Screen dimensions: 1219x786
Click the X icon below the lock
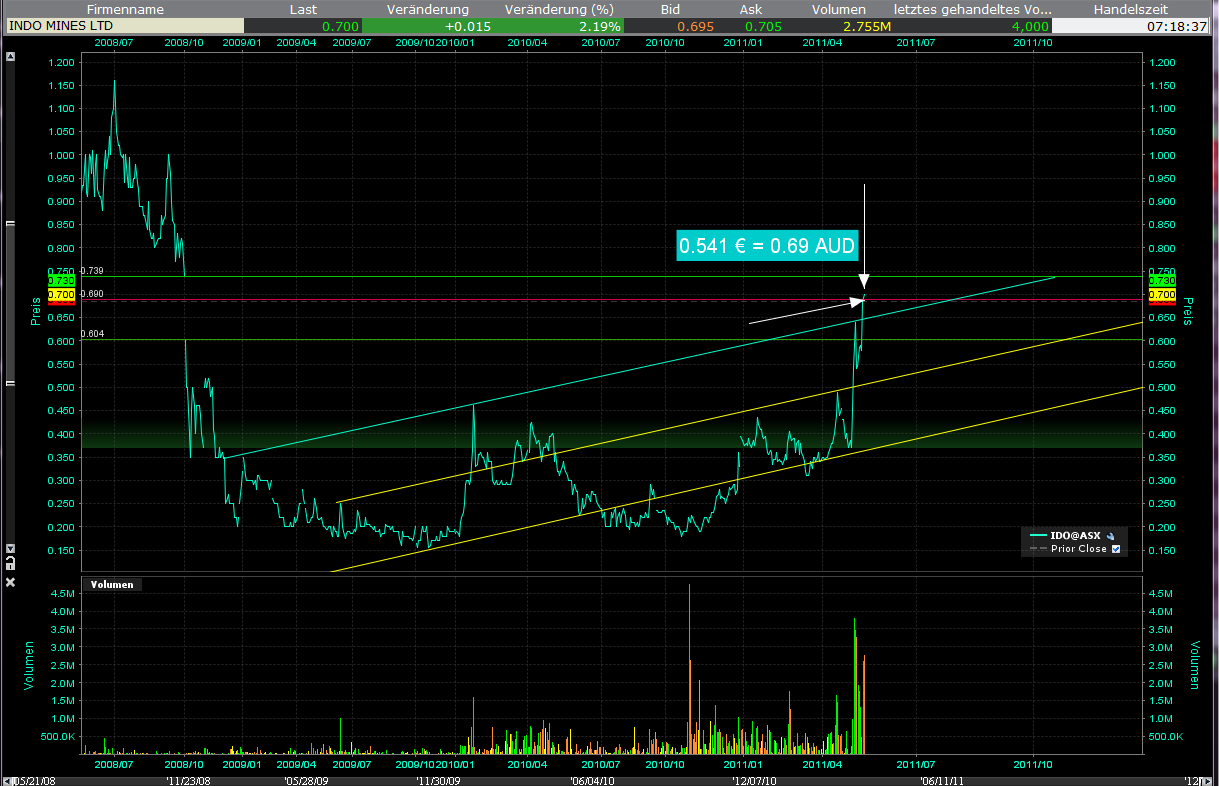pyautogui.click(x=10, y=582)
